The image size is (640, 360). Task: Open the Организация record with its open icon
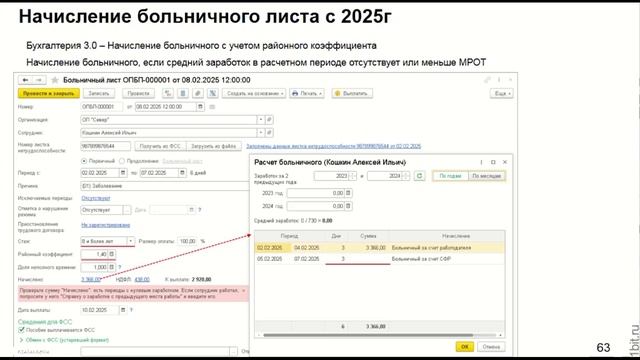click(269, 120)
